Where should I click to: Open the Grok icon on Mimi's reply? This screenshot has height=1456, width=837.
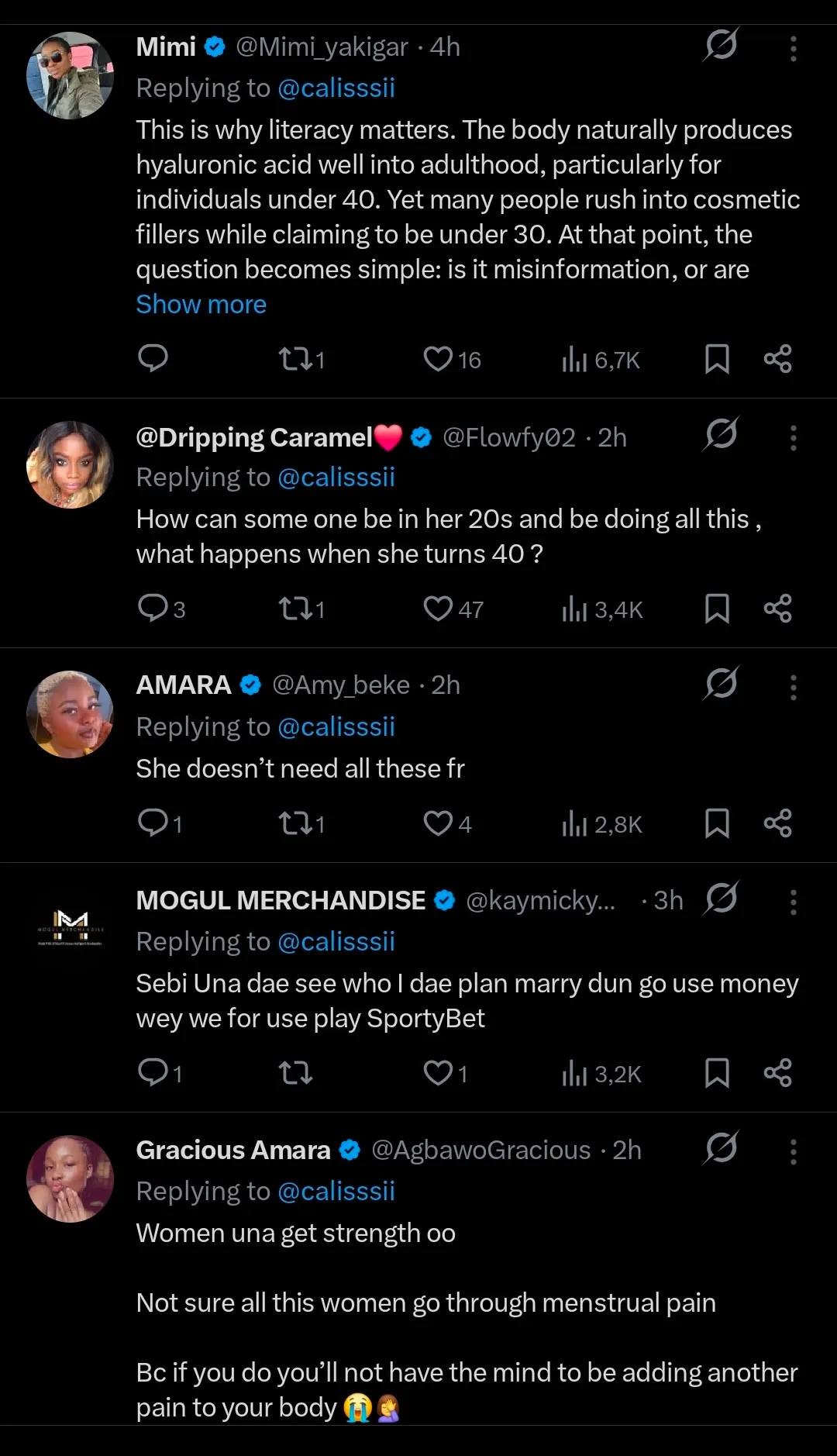pos(721,46)
